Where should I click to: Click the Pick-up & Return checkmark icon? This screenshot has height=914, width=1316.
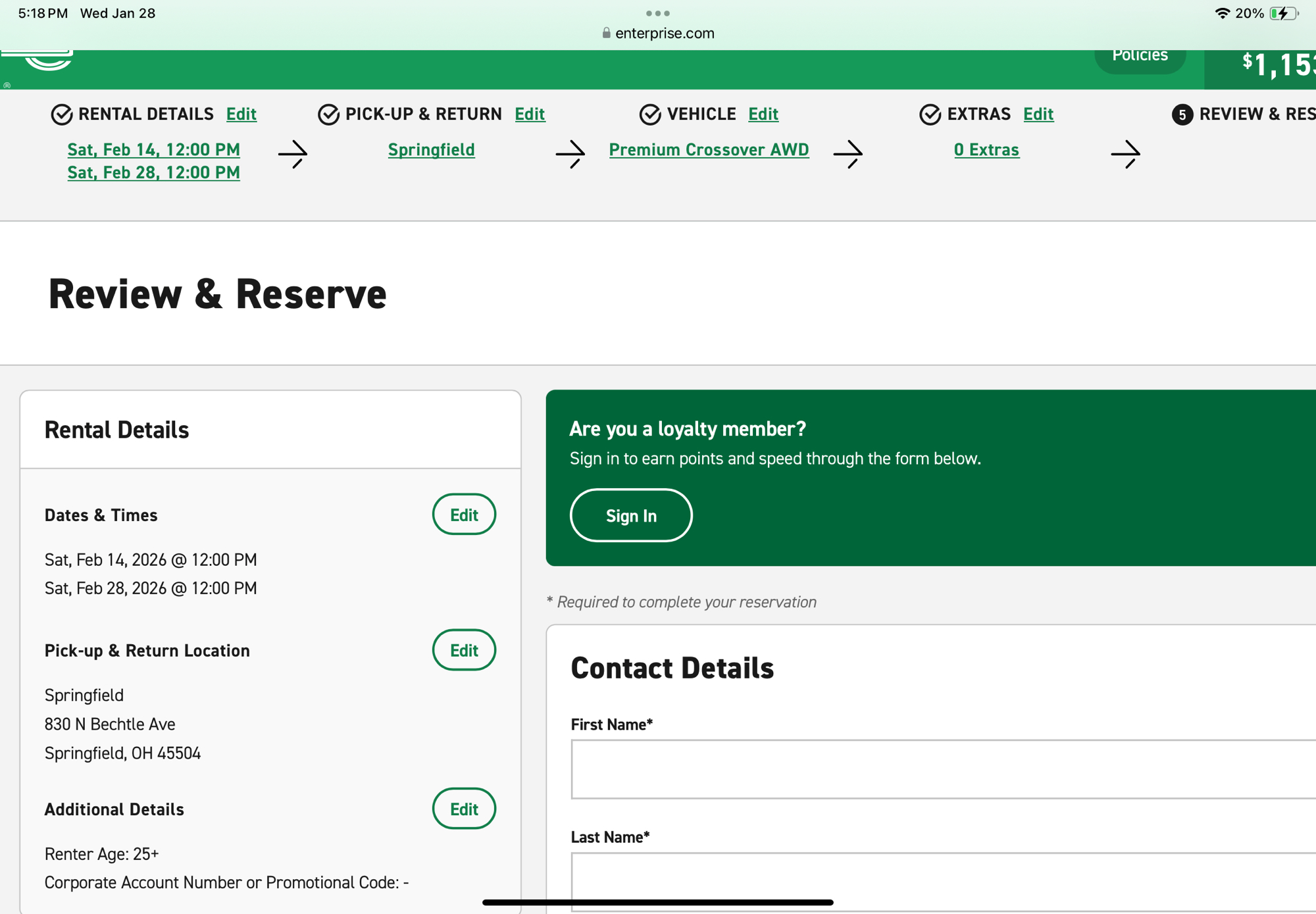click(328, 114)
